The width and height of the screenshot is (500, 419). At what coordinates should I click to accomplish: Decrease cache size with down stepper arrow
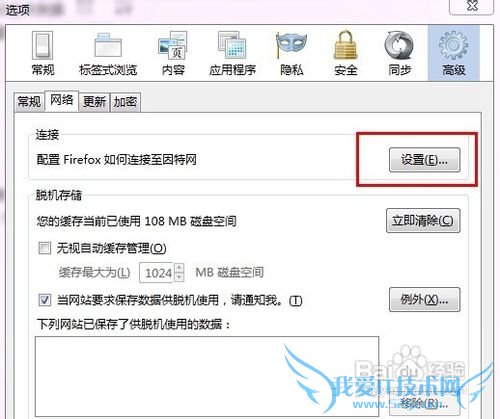click(179, 277)
